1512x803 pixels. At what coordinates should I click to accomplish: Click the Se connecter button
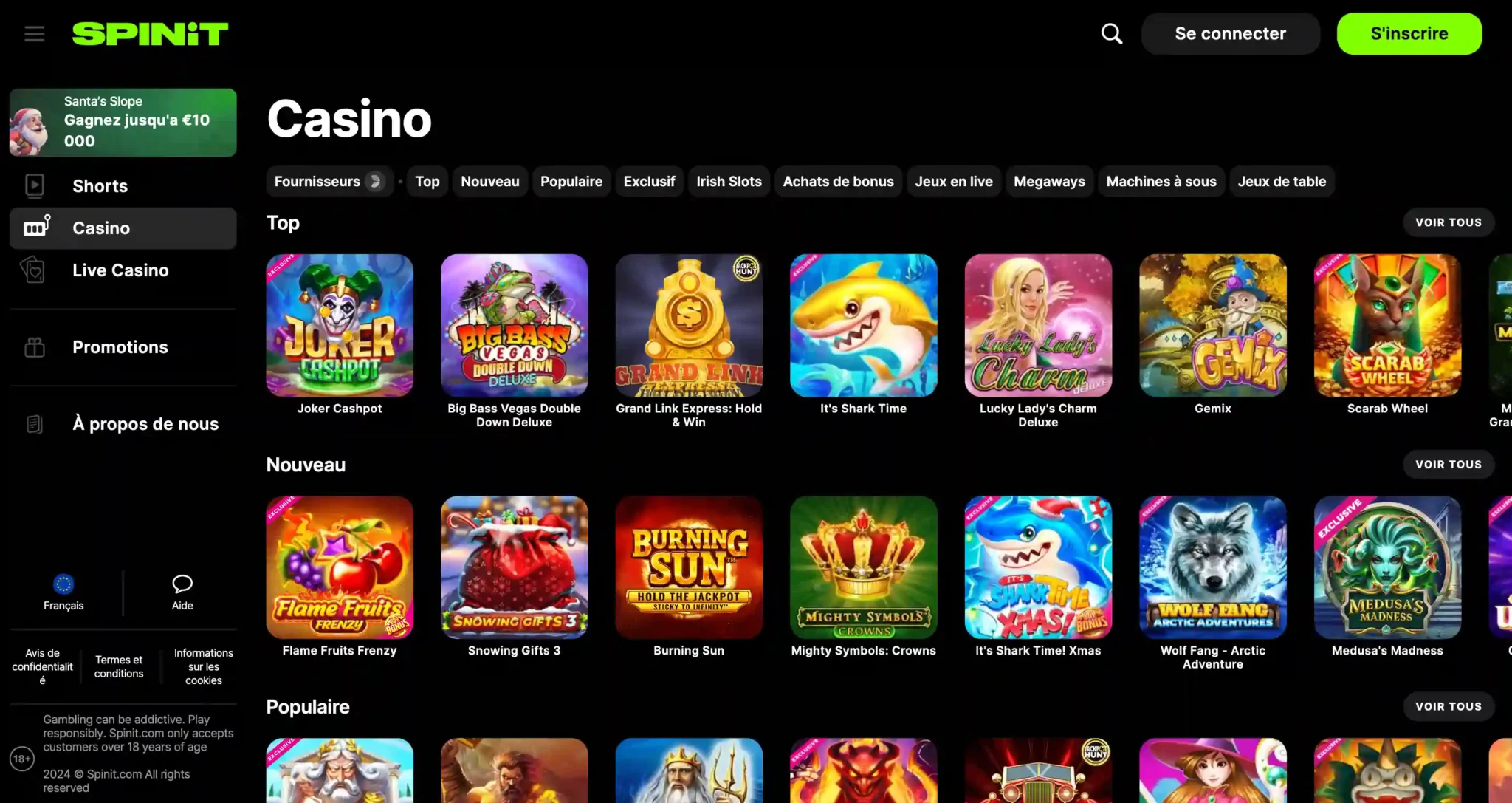(x=1231, y=34)
